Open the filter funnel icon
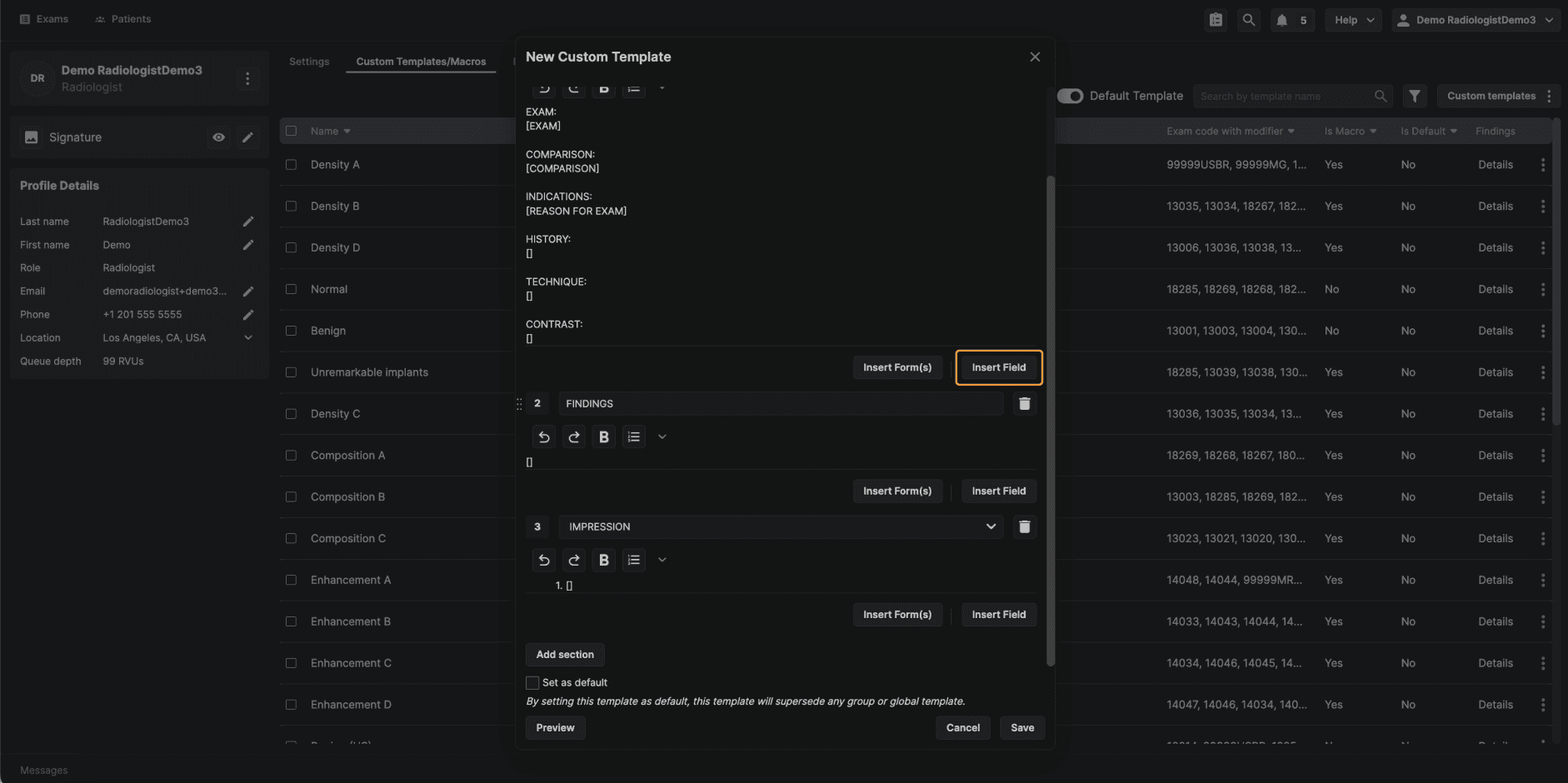 1415,96
